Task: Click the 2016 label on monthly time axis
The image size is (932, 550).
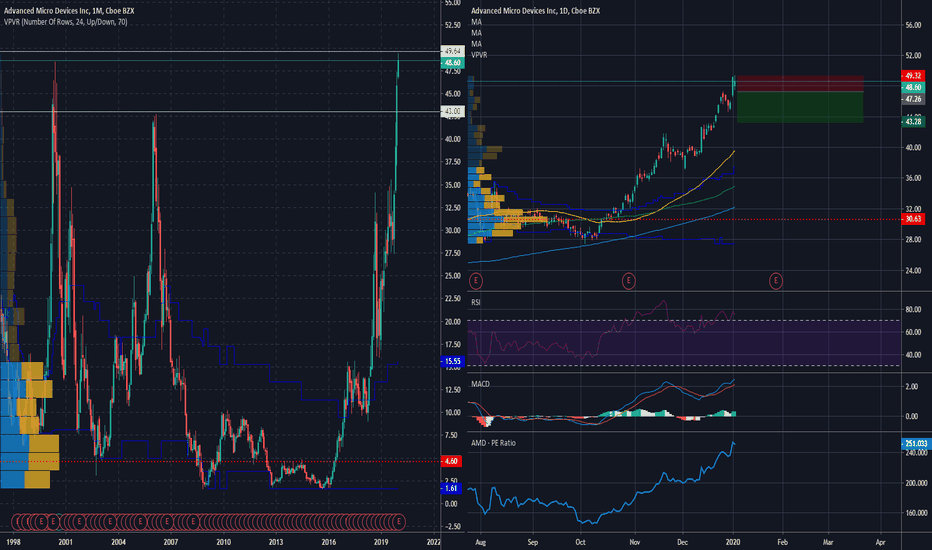Action: [329, 542]
